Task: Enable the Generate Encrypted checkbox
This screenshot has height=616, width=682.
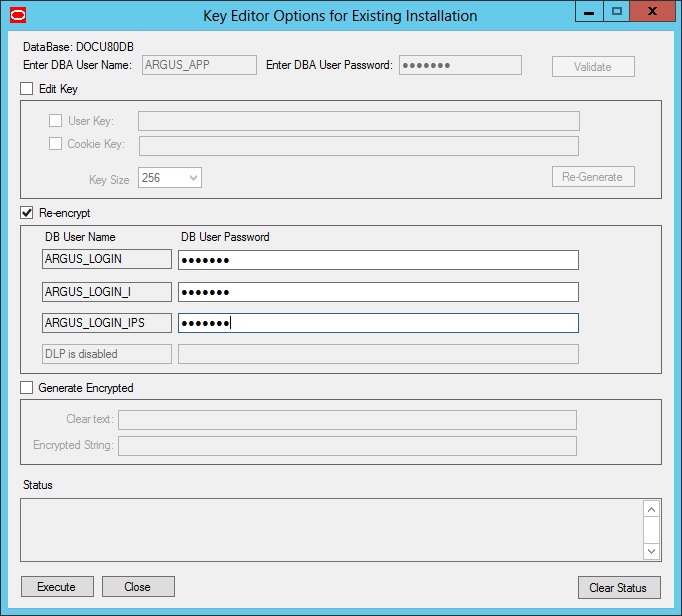Action: pyautogui.click(x=27, y=388)
